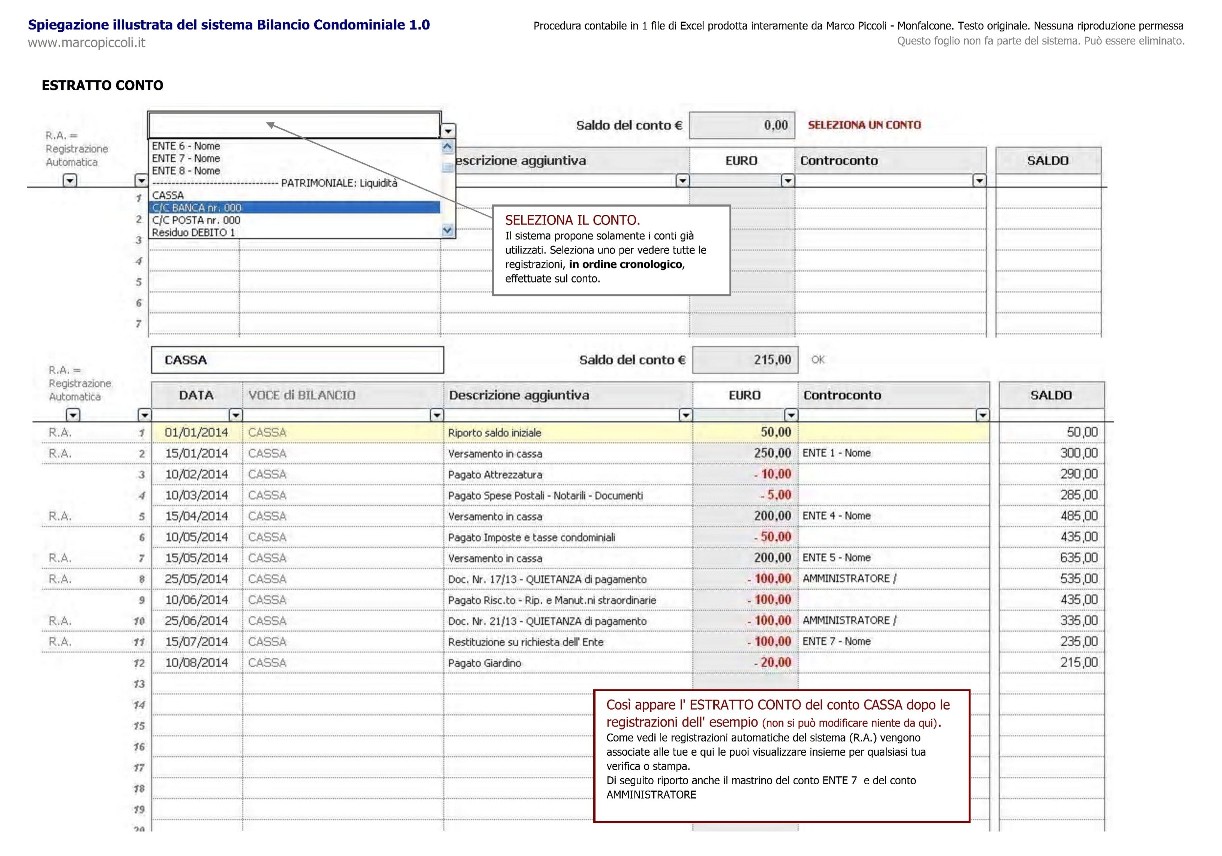The width and height of the screenshot is (1222, 856).
Task: Click the CASSA account name field above the lower table
Action: click(x=297, y=360)
